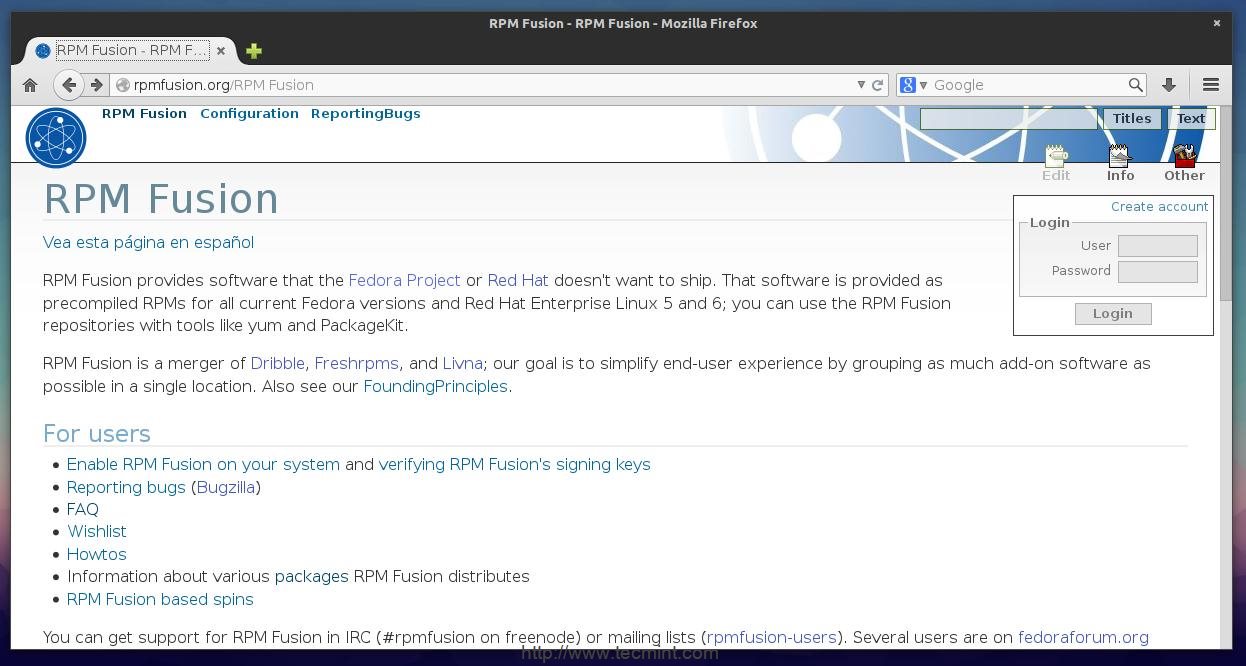Go forward with the Forward arrow

coord(96,85)
